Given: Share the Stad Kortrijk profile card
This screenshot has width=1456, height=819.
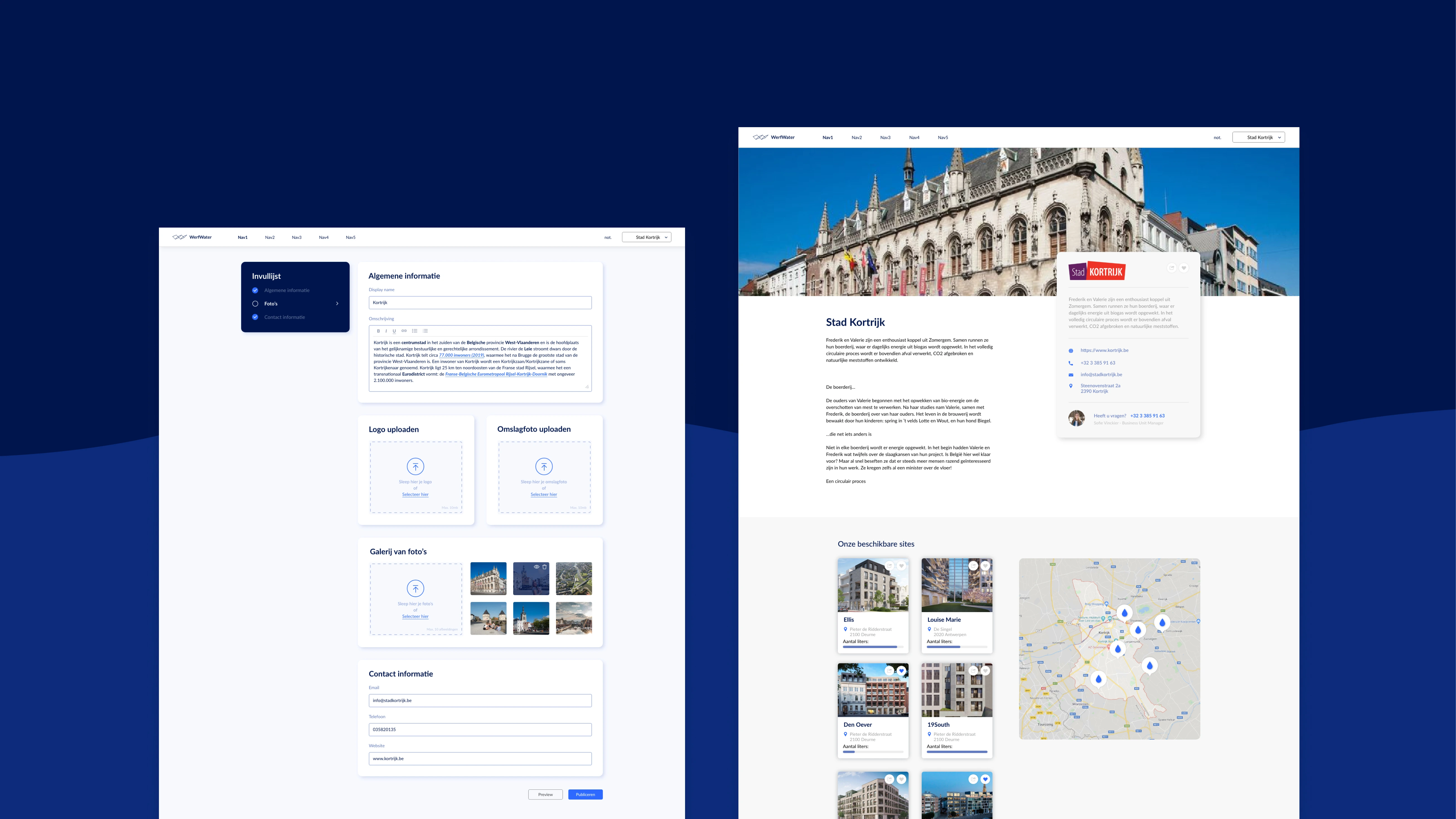Looking at the screenshot, I should point(1172,268).
